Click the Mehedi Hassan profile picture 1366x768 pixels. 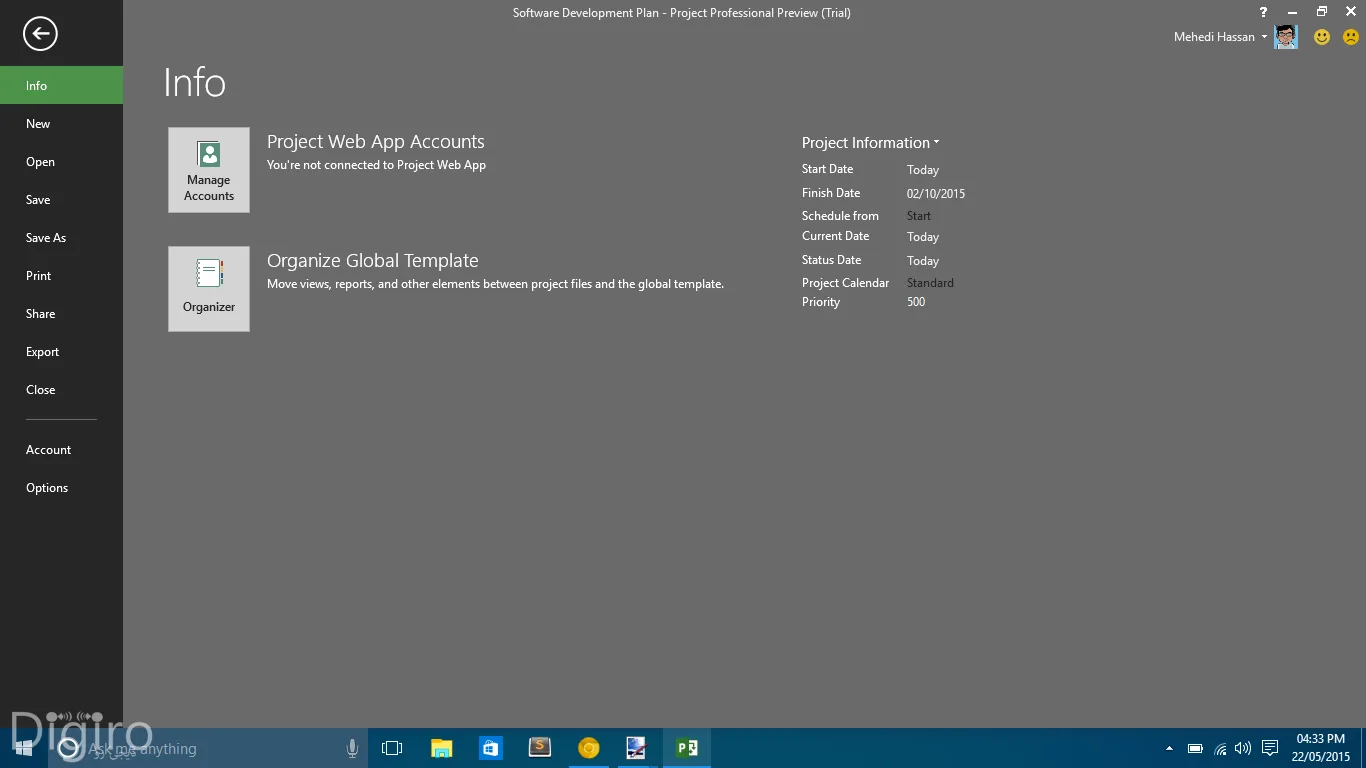pos(1286,37)
